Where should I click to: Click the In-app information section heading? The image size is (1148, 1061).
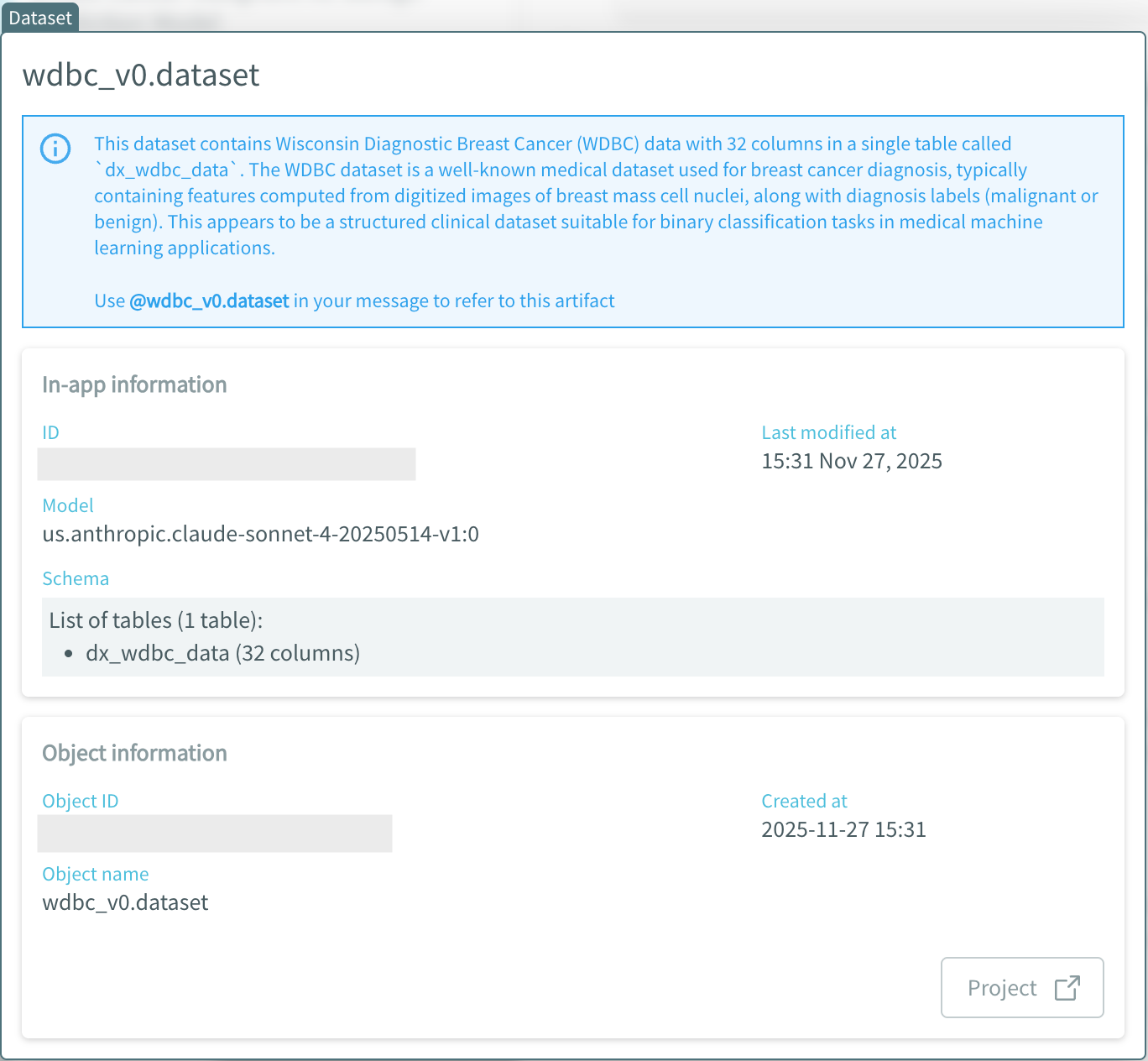[x=134, y=384]
